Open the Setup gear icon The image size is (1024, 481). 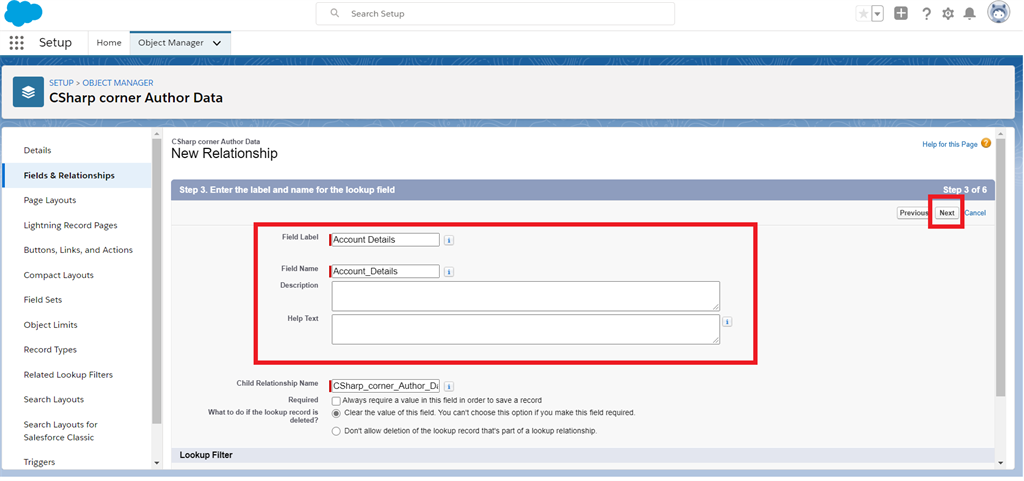[x=948, y=14]
